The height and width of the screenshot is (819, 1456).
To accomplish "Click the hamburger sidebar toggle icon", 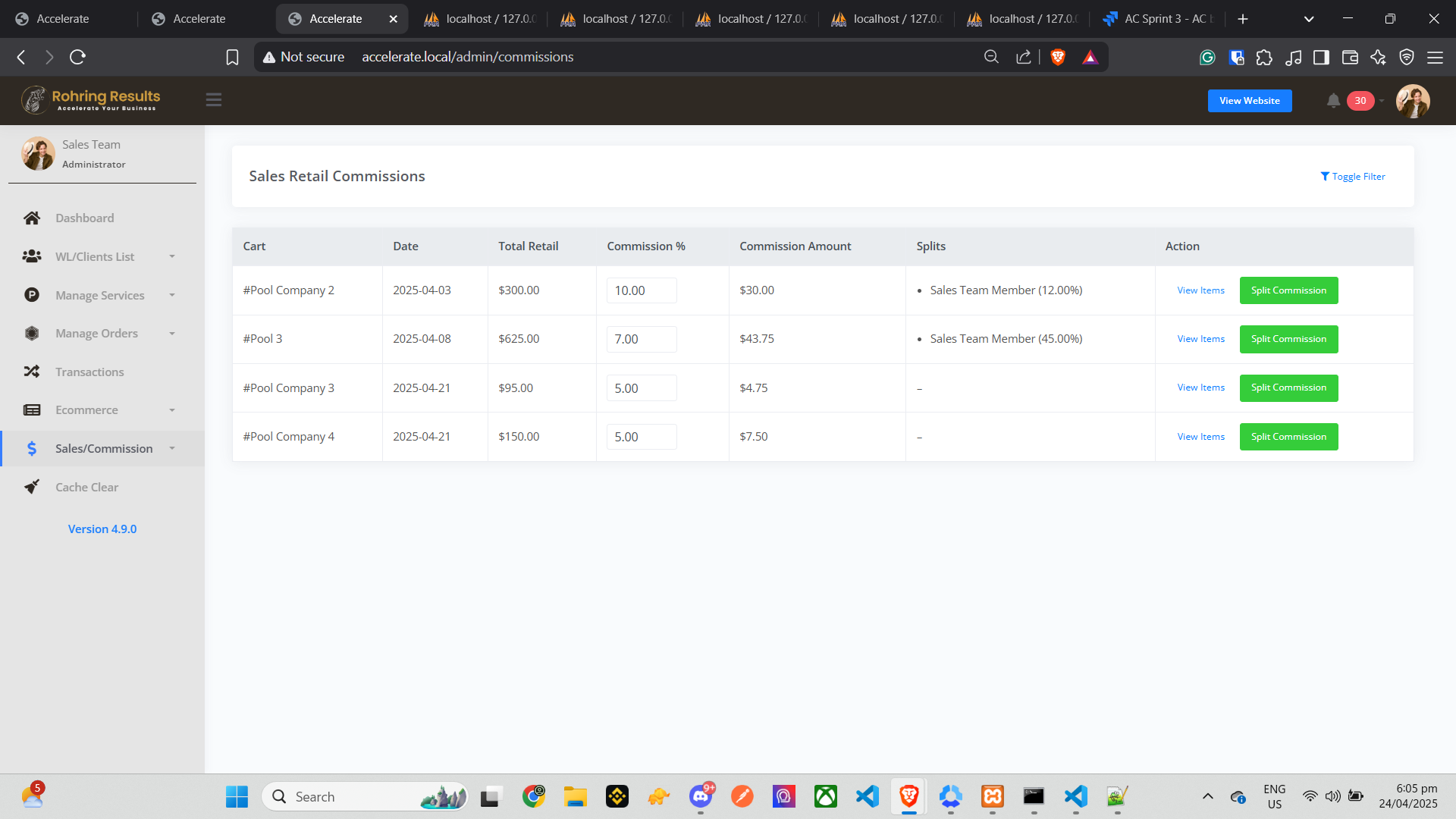I will (214, 100).
